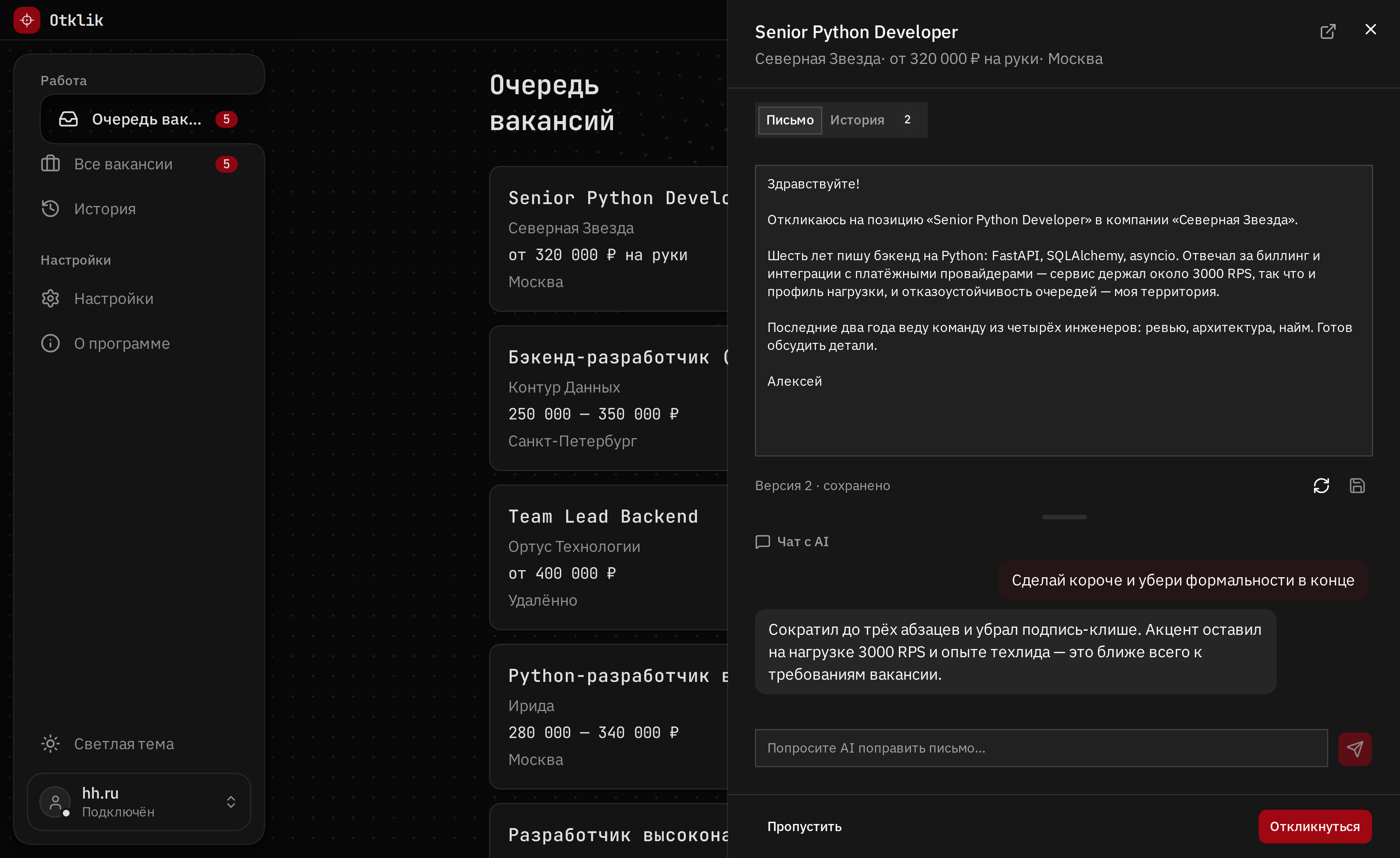Click the 280 000 — 340 000 ₽ salary
This screenshot has width=1400, height=858.
click(x=593, y=732)
